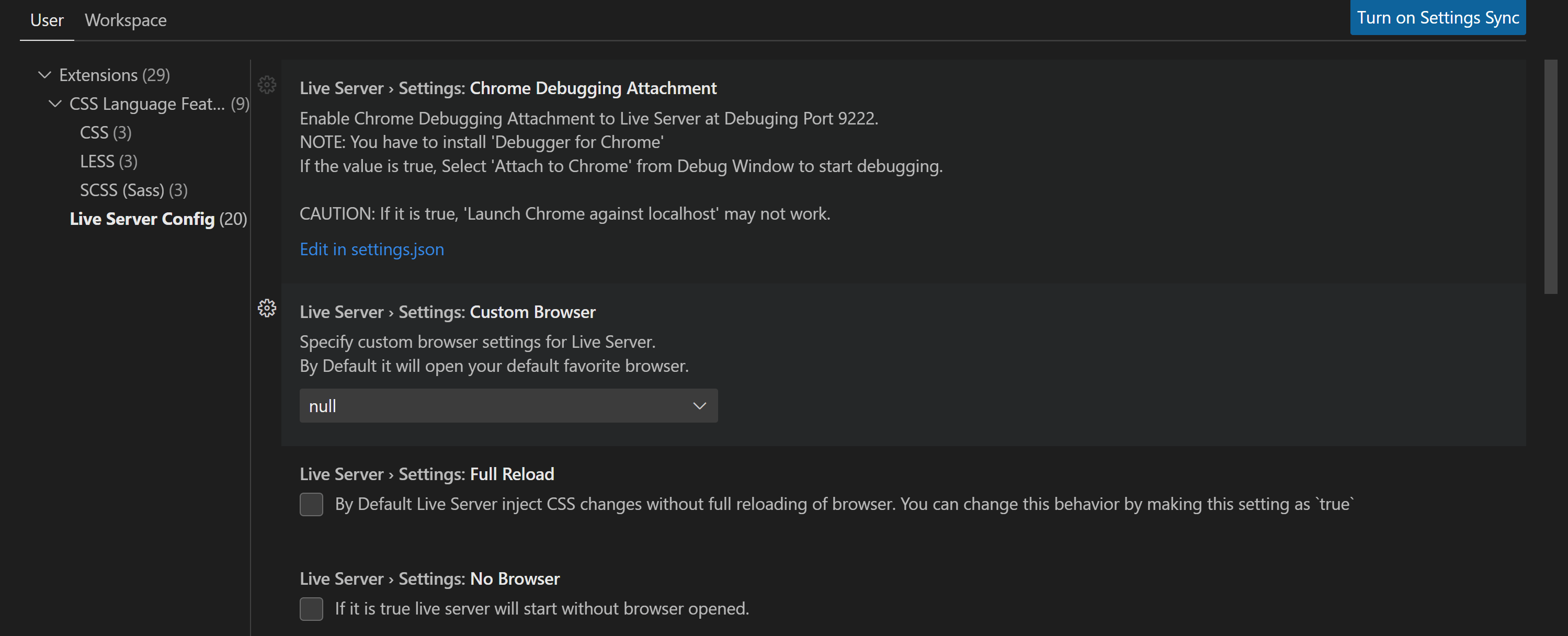Open the Custom Browser null dropdown

508,406
